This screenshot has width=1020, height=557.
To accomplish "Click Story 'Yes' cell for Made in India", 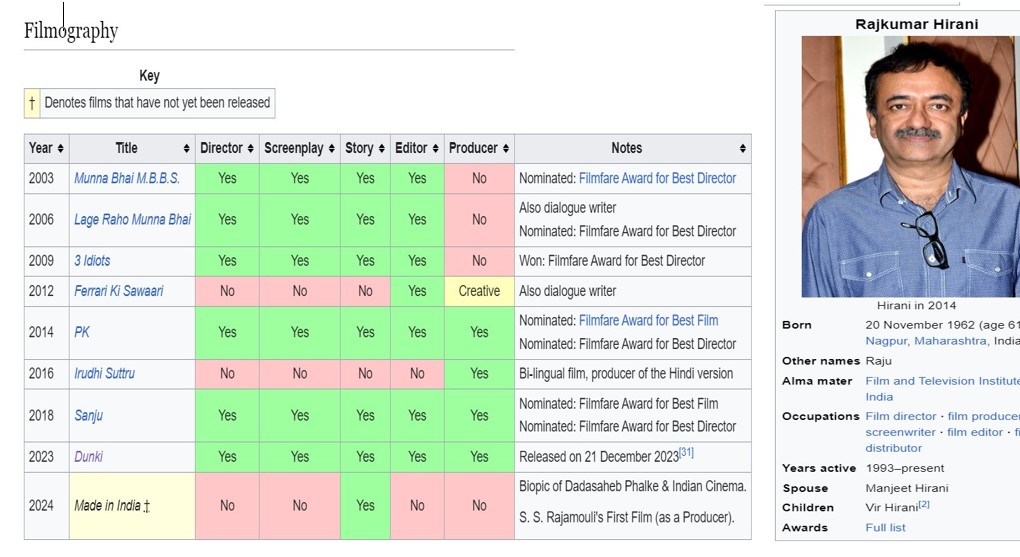I will (365, 506).
